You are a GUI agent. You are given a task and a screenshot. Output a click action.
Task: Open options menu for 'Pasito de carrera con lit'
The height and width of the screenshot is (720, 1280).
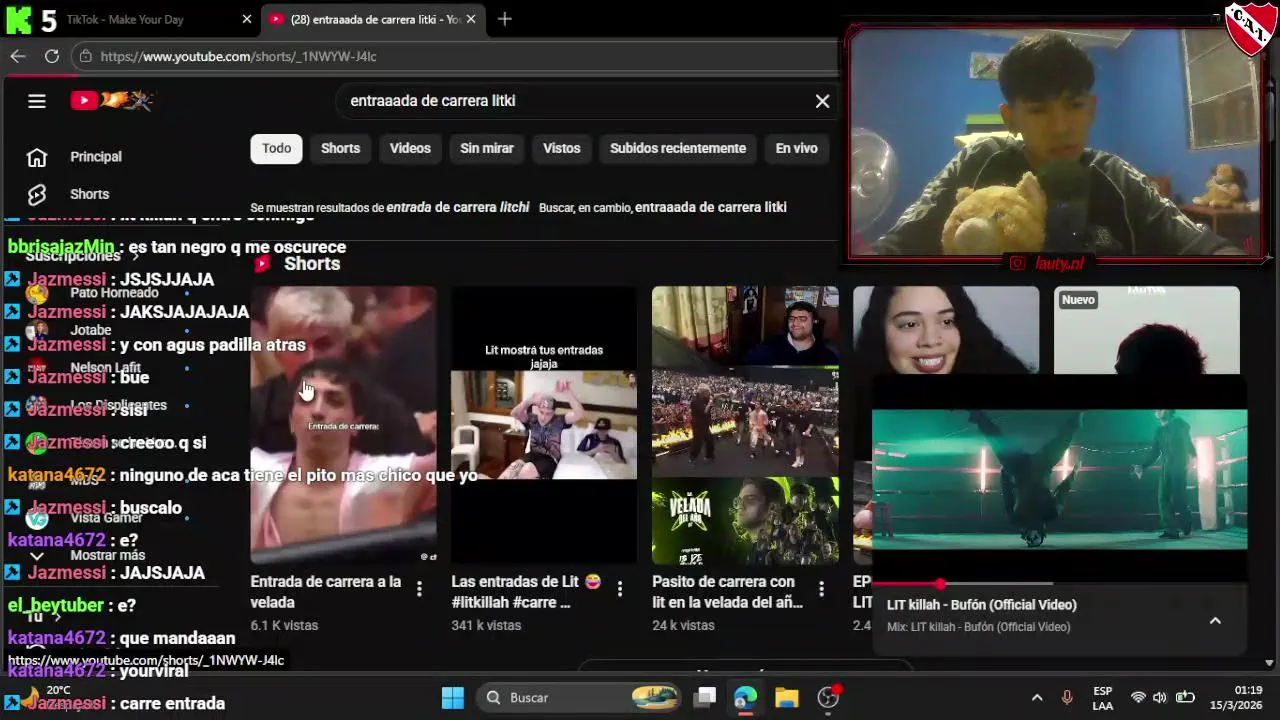pos(821,589)
